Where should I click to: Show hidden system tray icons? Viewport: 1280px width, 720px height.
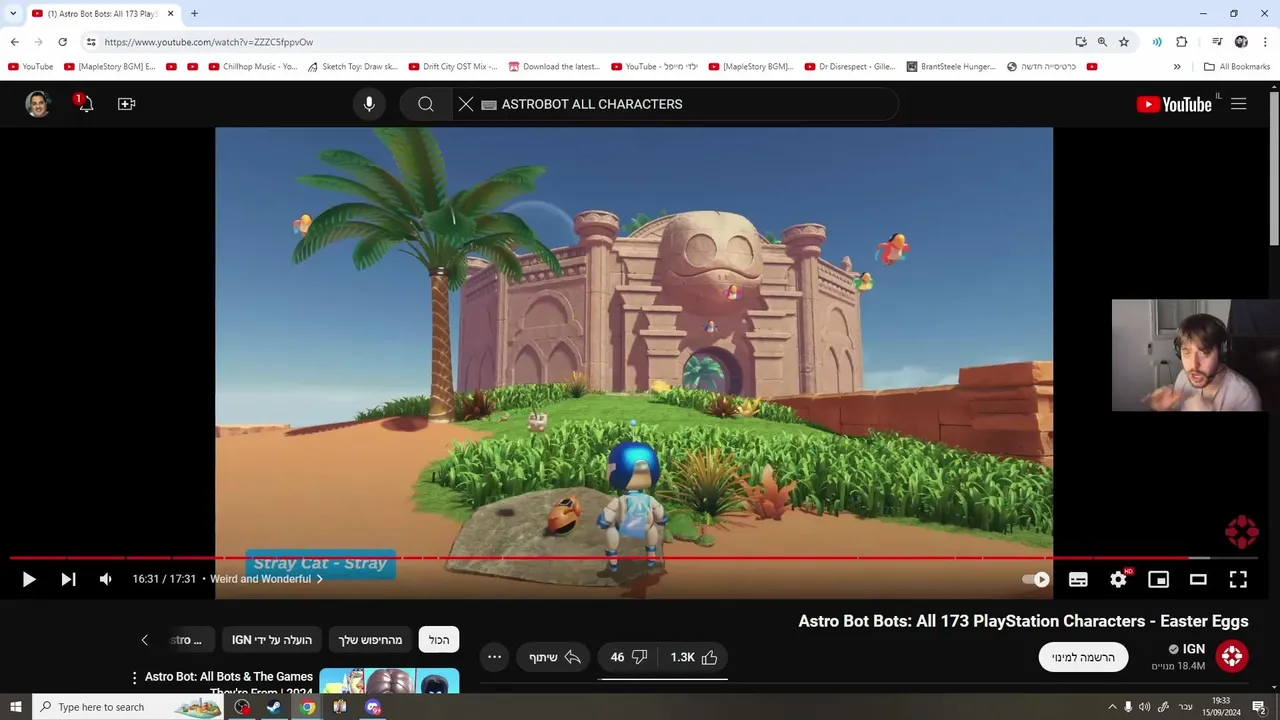1111,707
